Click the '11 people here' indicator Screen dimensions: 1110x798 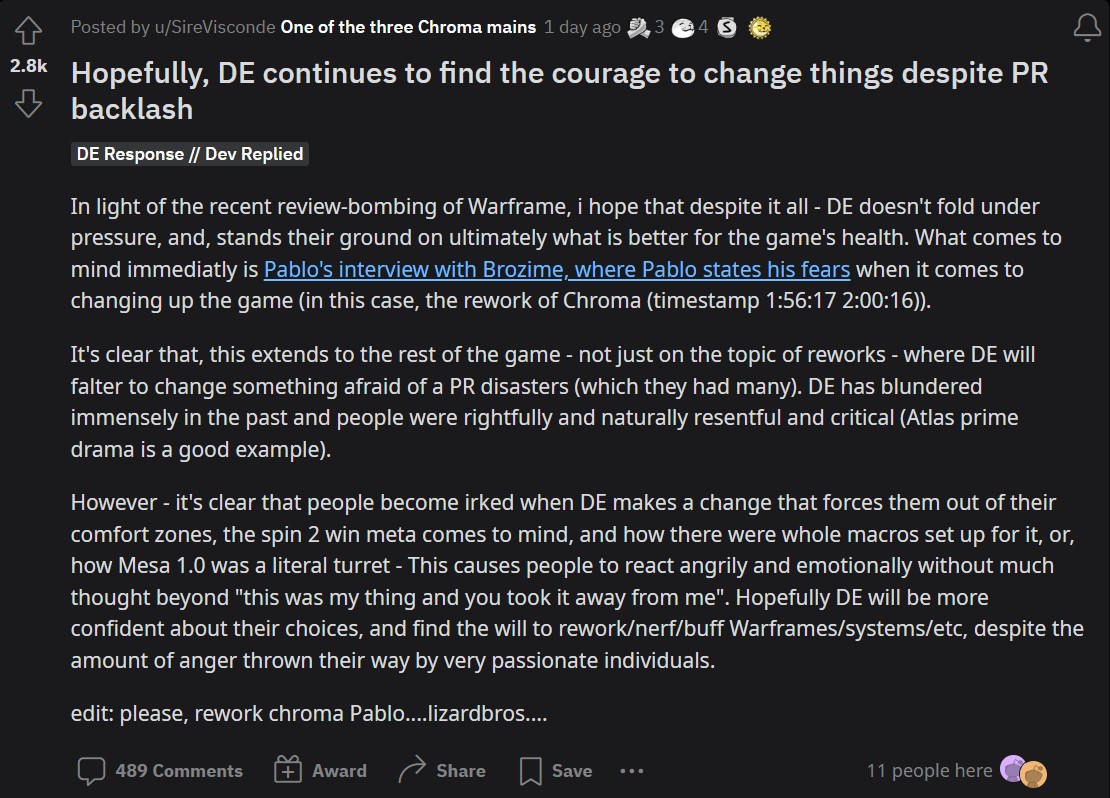[x=929, y=770]
